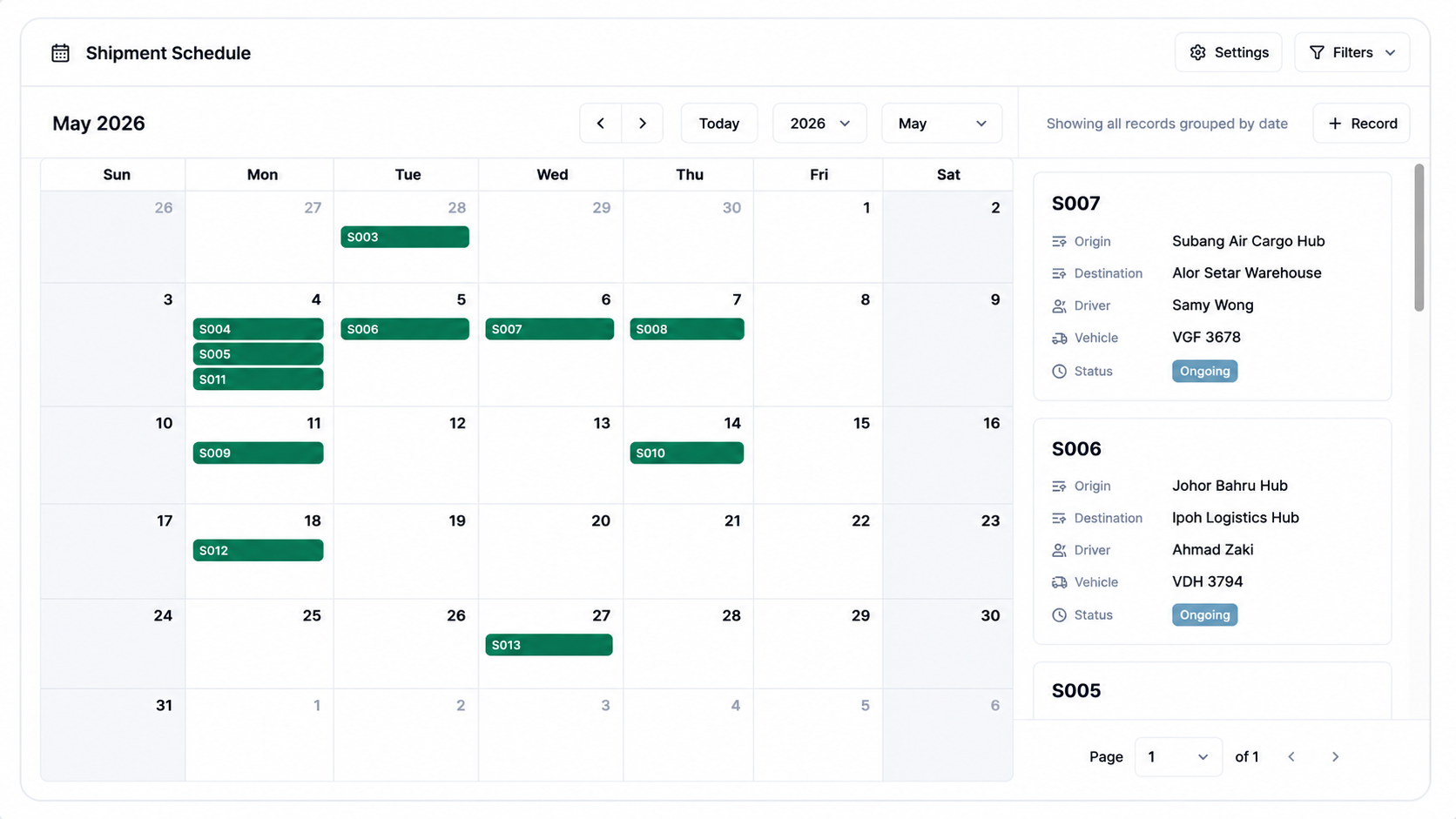Viewport: 1456px width, 819px height.
Task: Select shipment S008 event on May 7
Action: click(687, 329)
